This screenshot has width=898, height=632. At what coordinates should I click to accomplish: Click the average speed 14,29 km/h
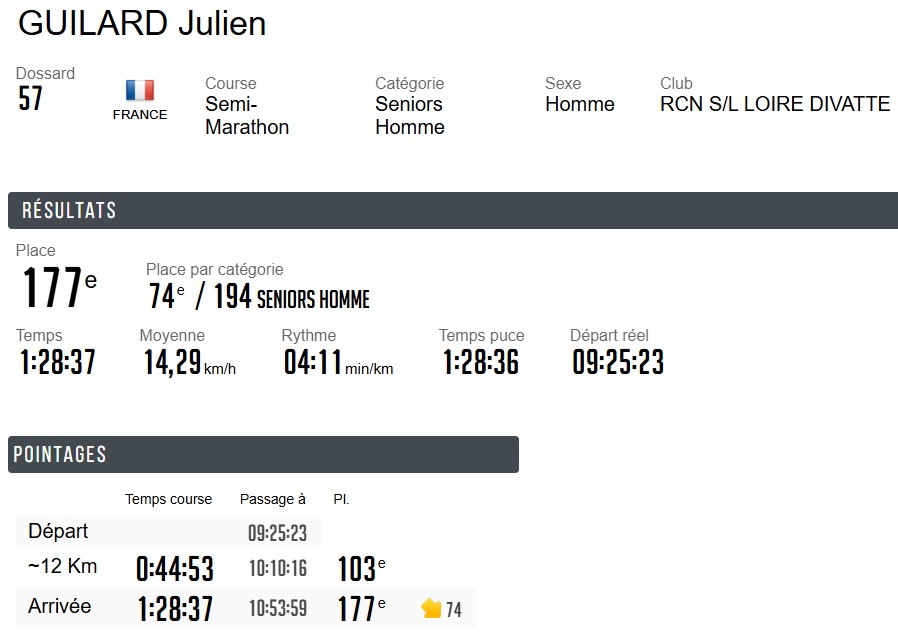coord(189,362)
